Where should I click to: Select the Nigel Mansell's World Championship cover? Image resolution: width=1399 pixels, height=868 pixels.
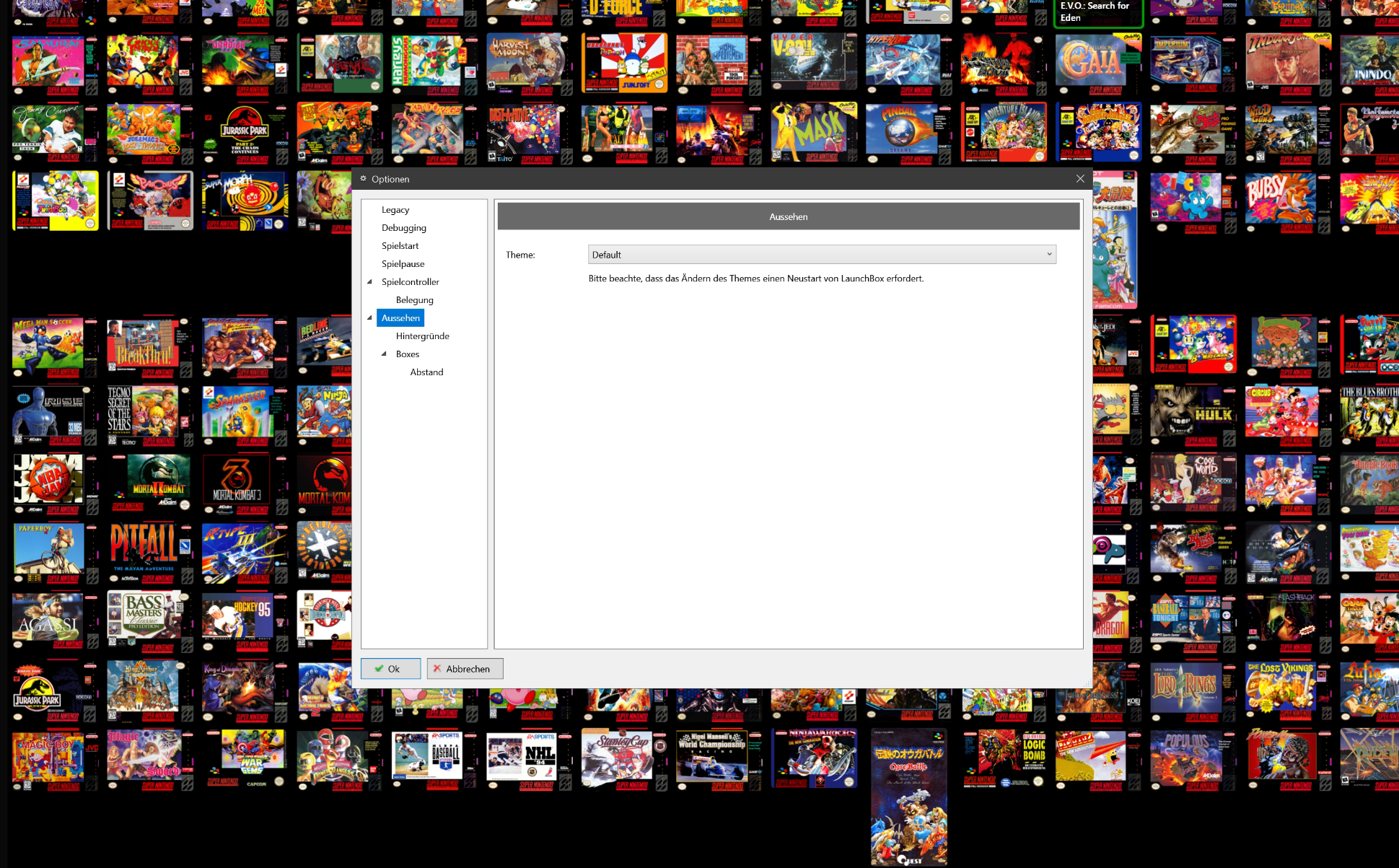click(719, 760)
